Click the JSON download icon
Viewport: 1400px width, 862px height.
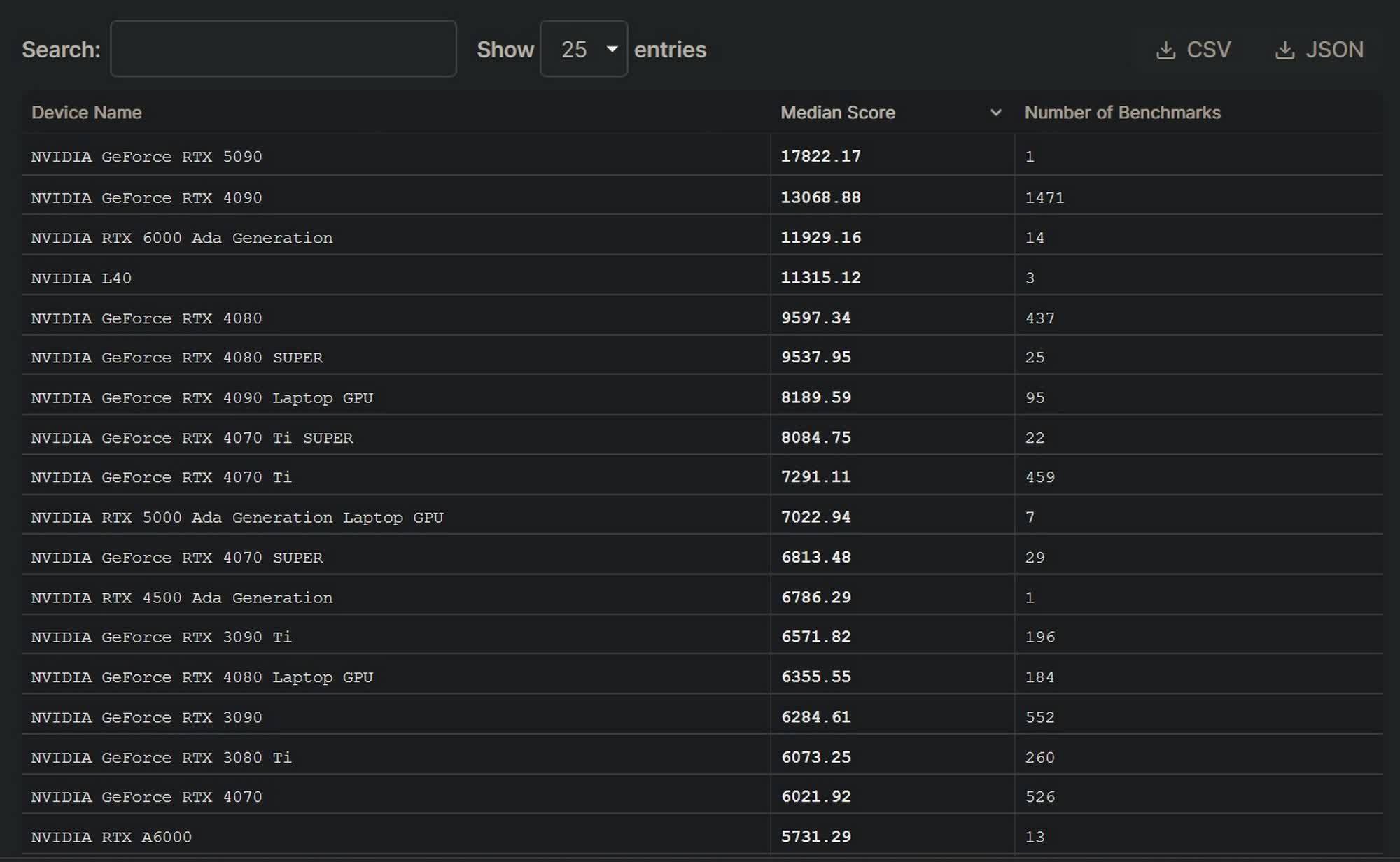click(1284, 50)
